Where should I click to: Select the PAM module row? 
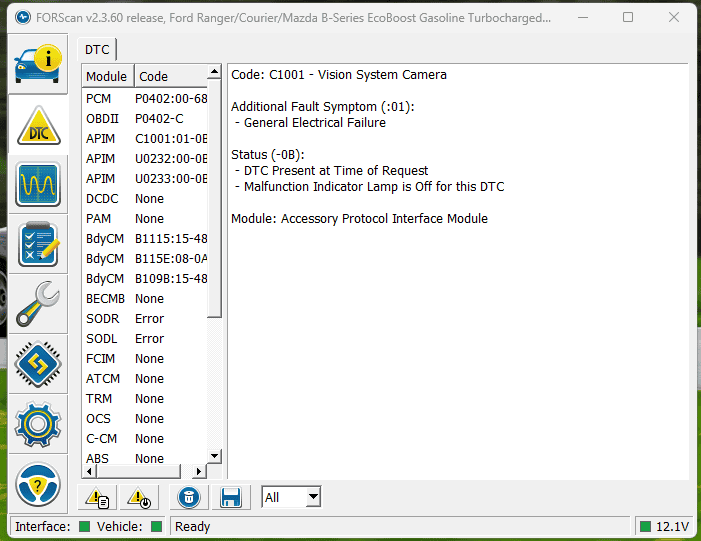pos(145,219)
